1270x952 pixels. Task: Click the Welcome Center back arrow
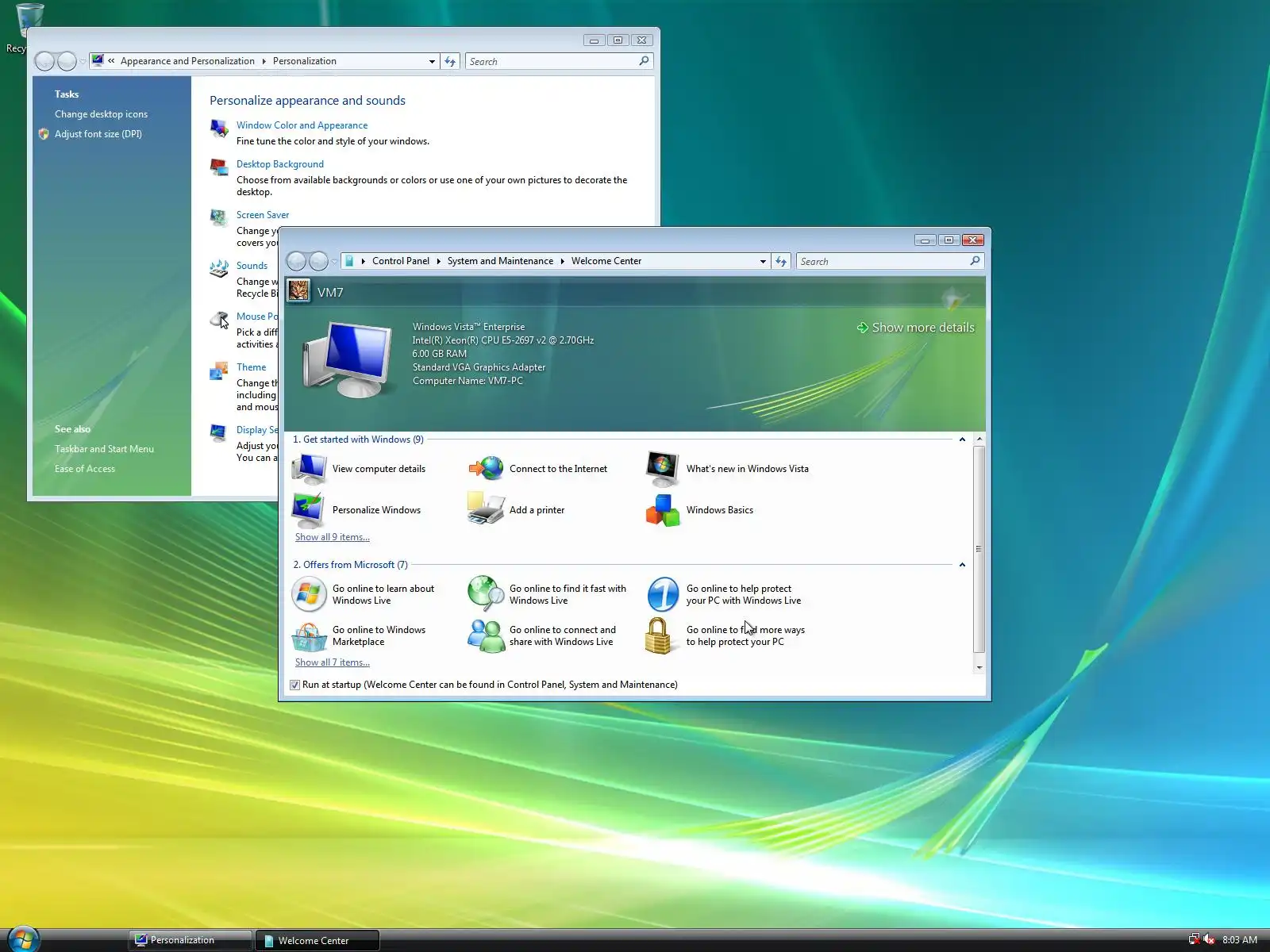coord(296,261)
